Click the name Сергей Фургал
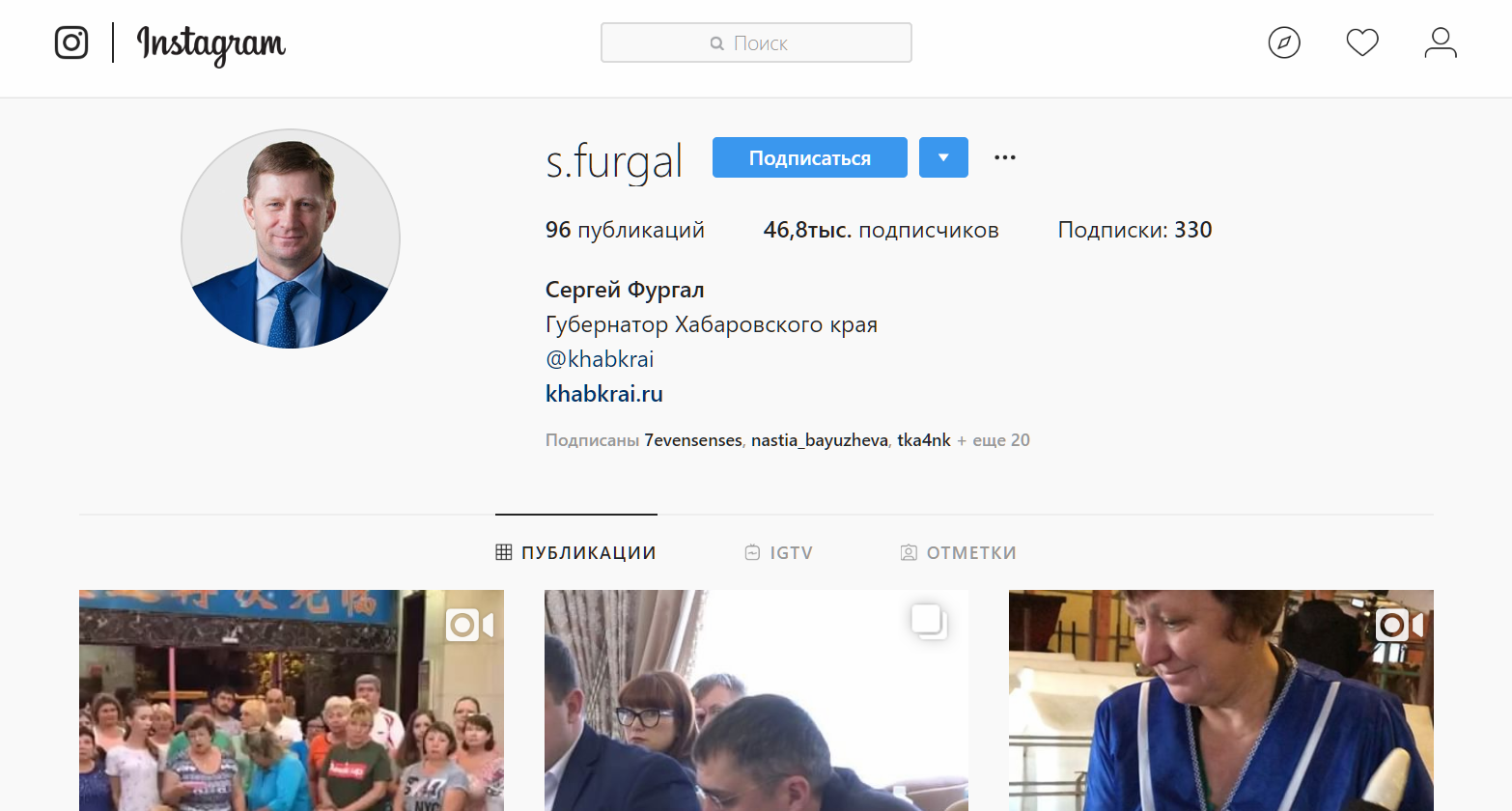The width and height of the screenshot is (1512, 811). pos(625,290)
